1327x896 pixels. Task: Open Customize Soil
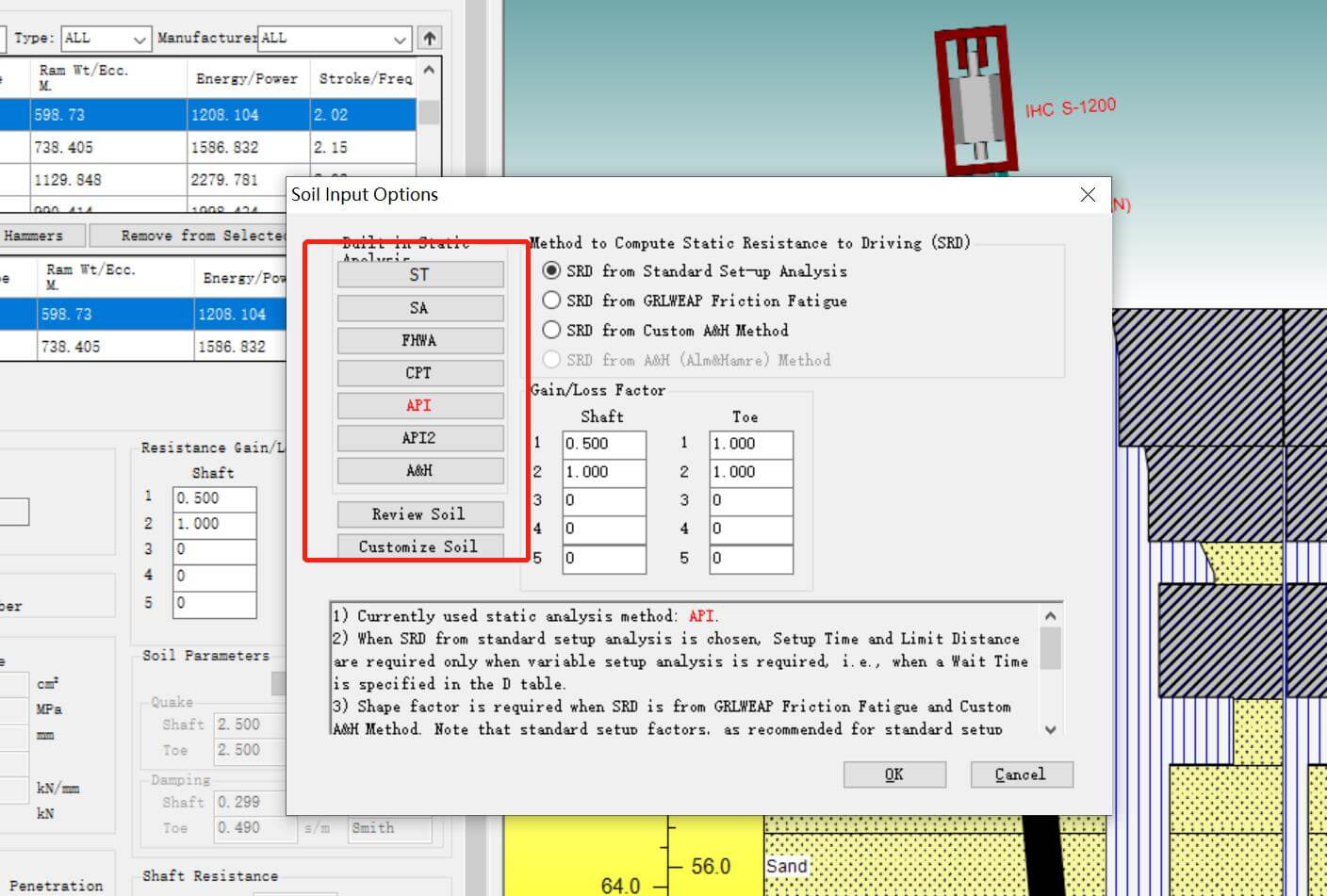(x=419, y=546)
